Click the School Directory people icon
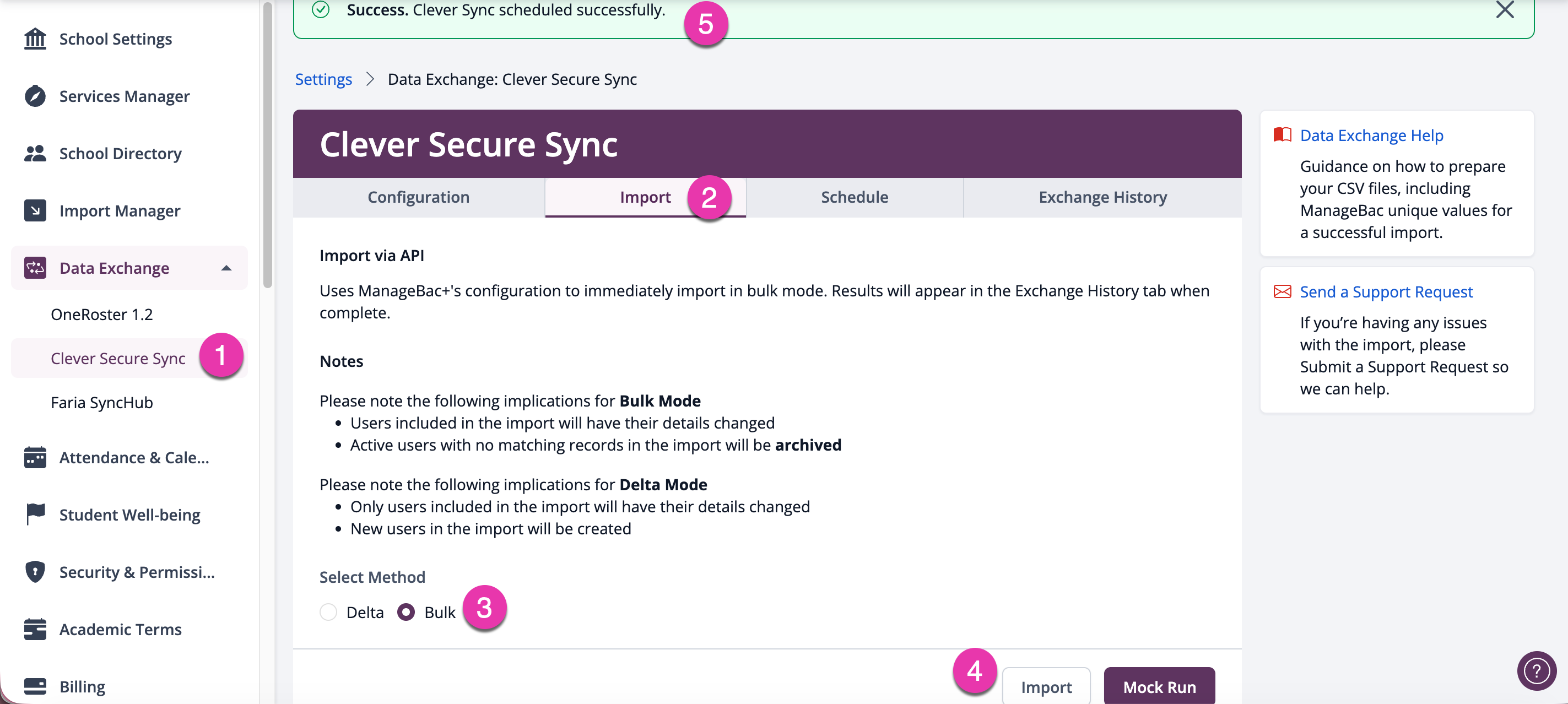The height and width of the screenshot is (704, 1568). (x=35, y=153)
